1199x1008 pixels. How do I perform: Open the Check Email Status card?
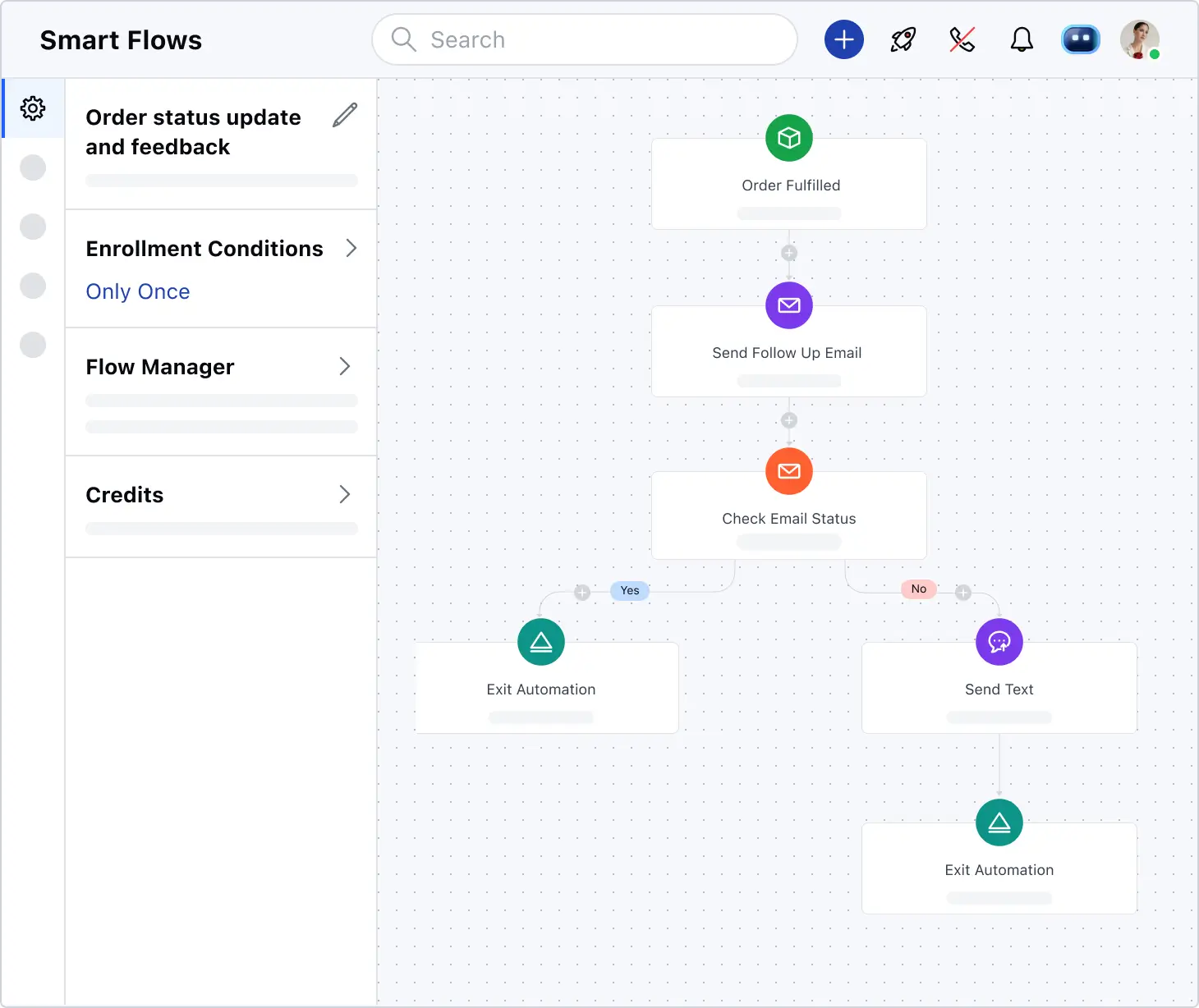[x=789, y=515]
